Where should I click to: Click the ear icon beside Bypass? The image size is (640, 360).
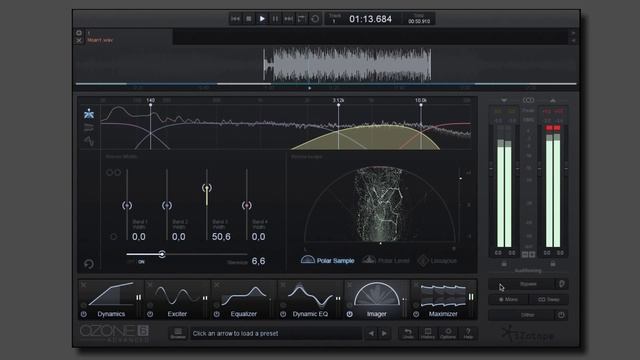[562, 284]
